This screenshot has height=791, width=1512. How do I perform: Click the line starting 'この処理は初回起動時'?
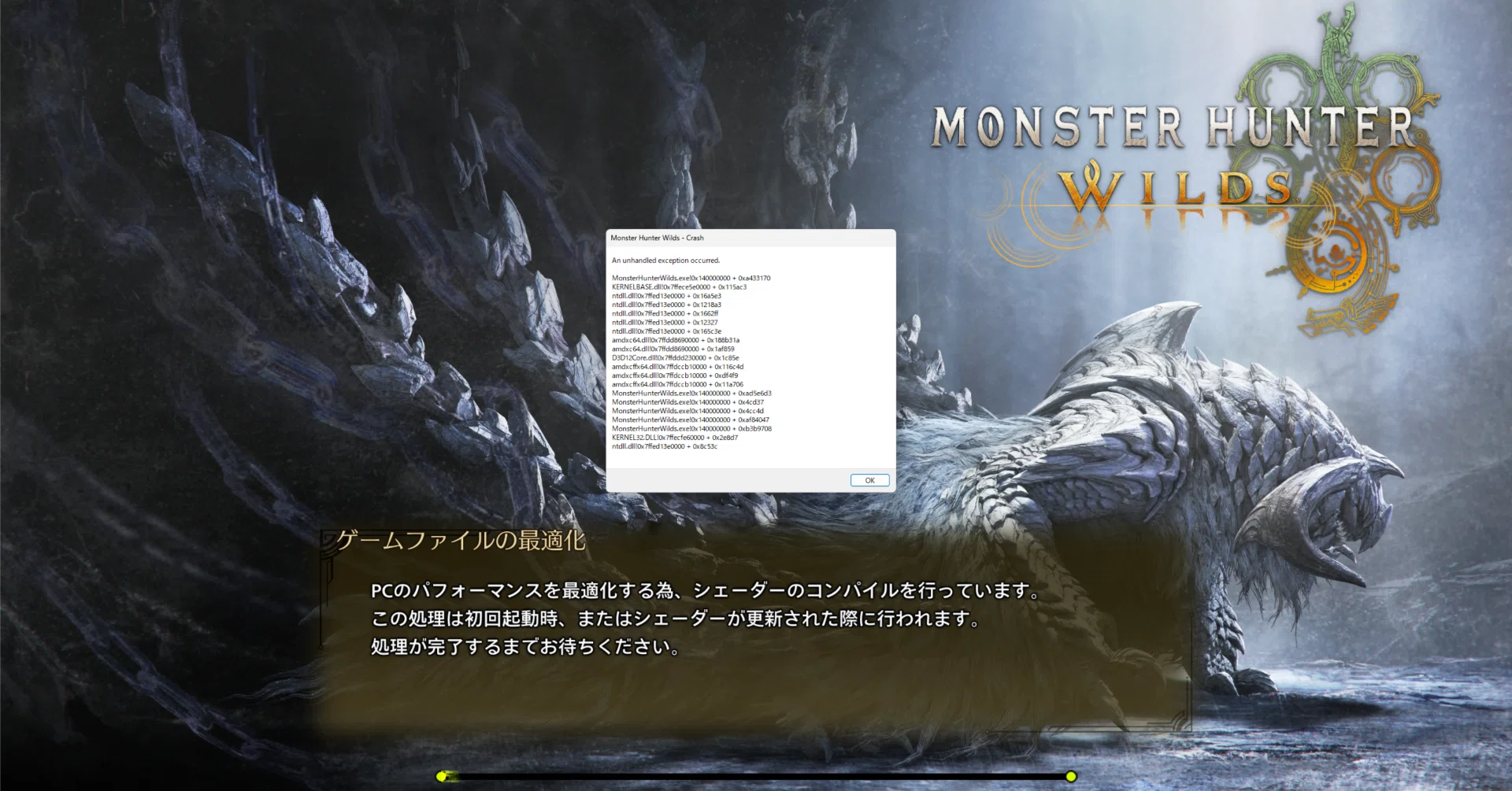(x=676, y=619)
